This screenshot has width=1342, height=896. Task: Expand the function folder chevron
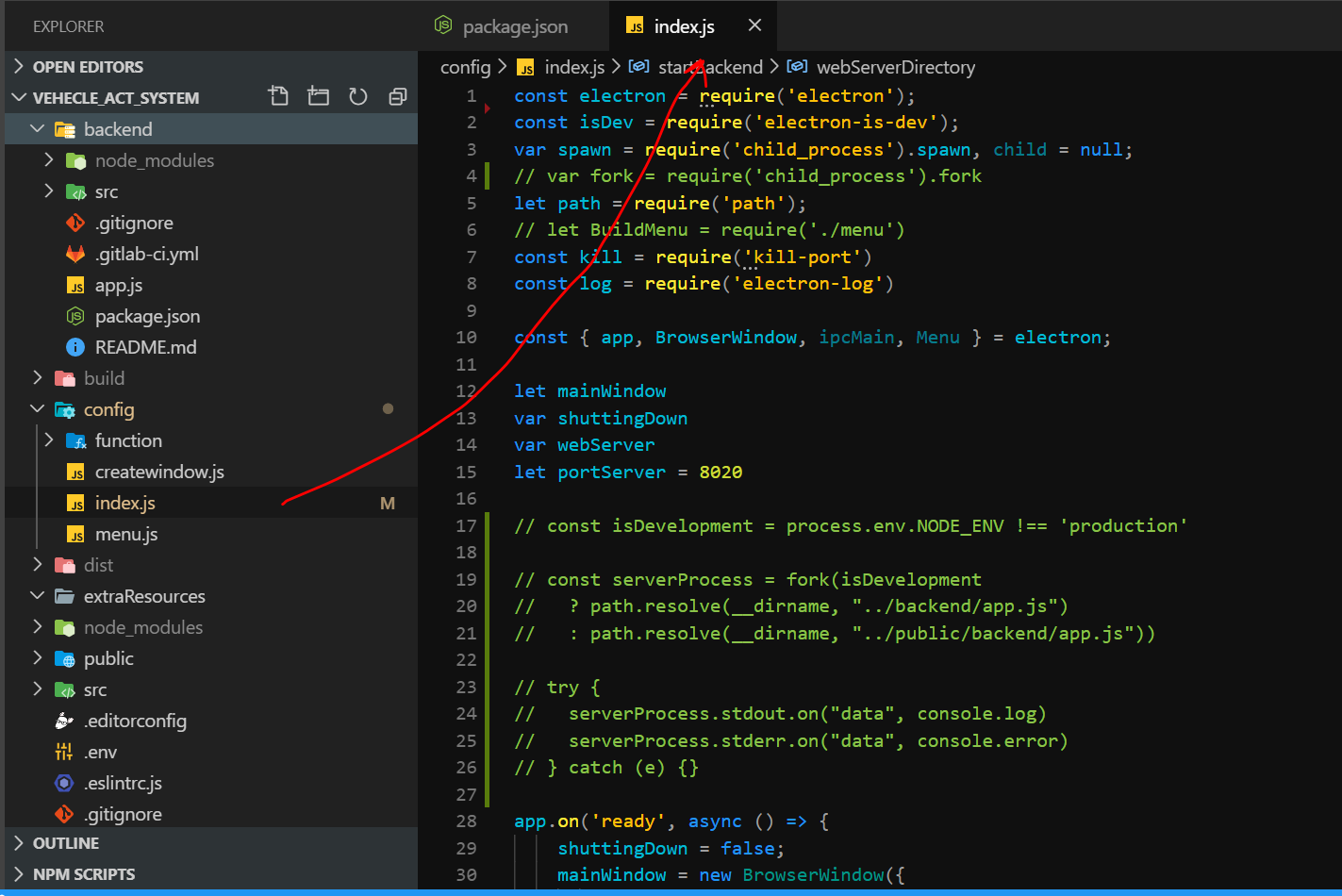(x=49, y=440)
